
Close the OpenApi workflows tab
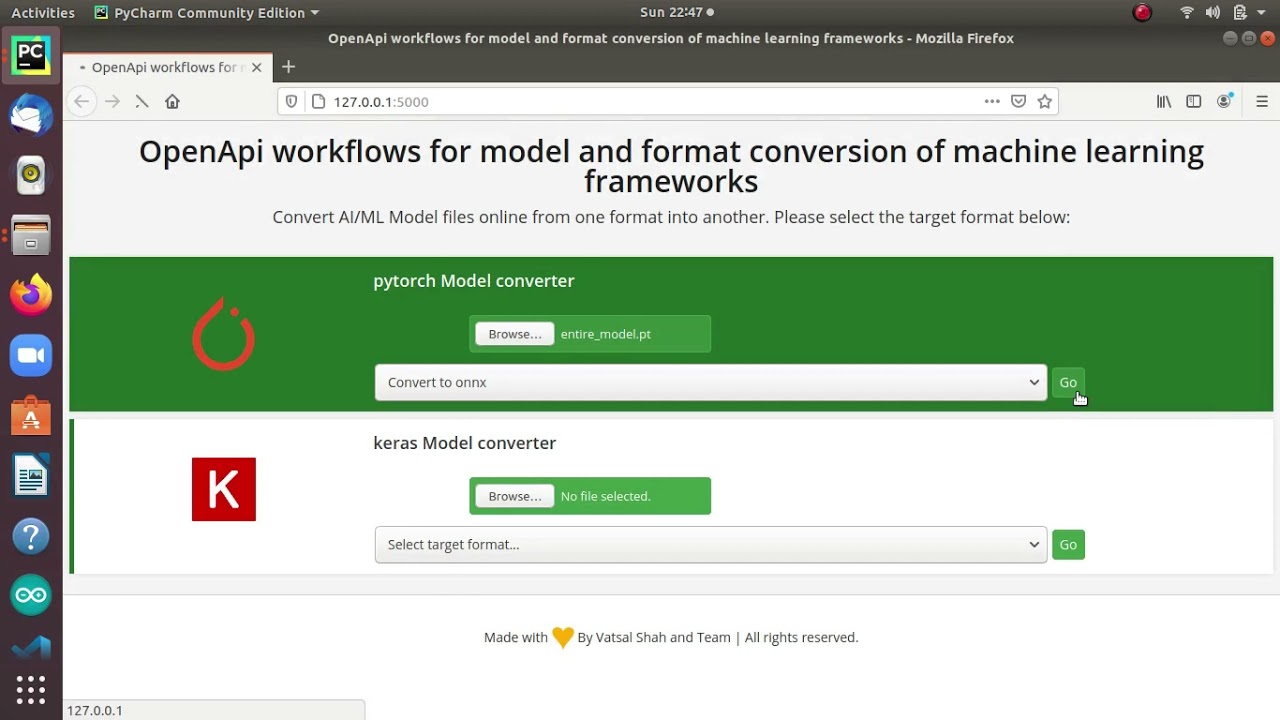tap(257, 67)
